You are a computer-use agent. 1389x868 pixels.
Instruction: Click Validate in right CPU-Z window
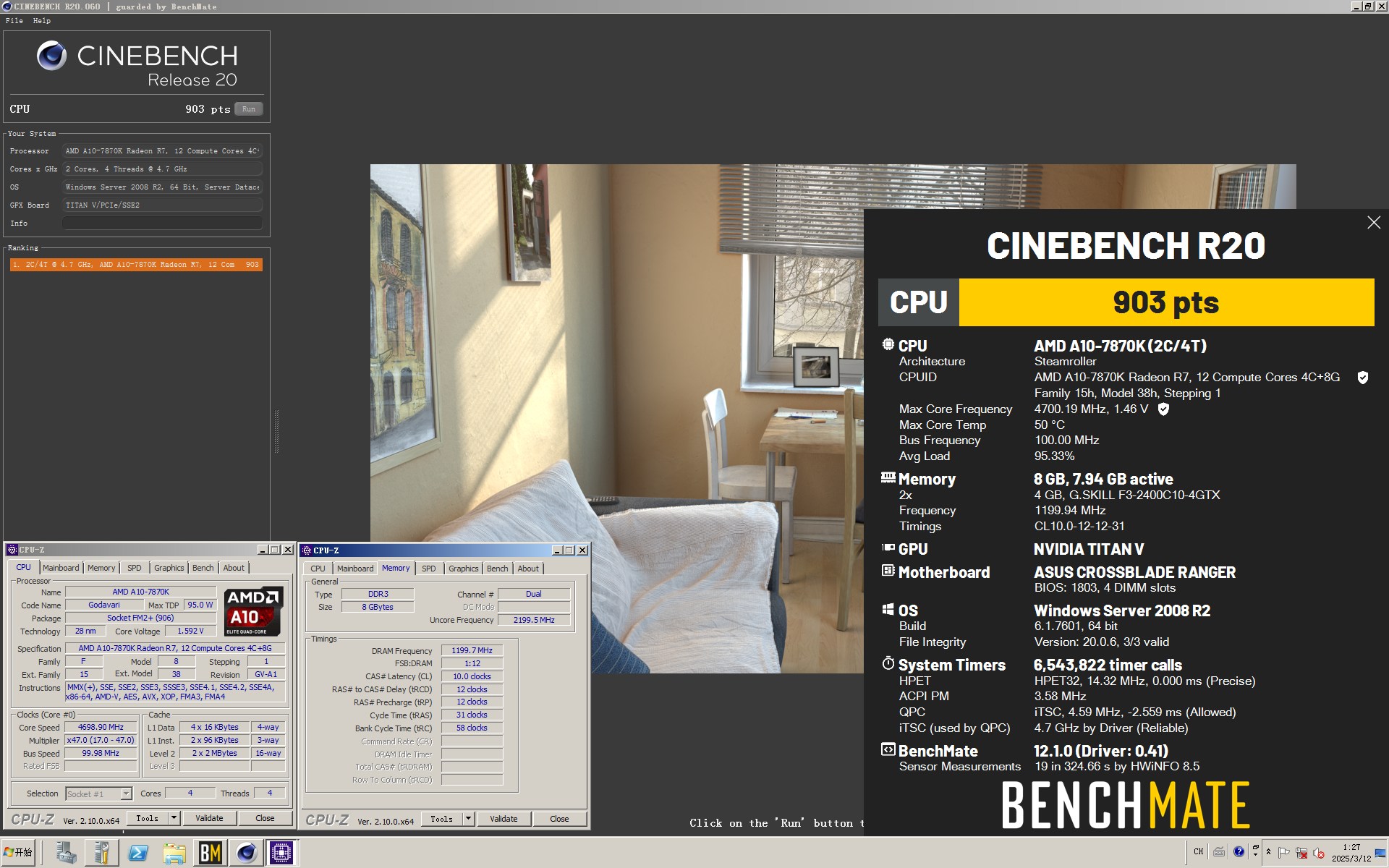point(504,819)
